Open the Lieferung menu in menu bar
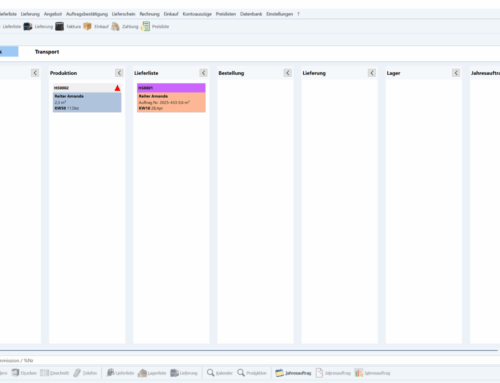This screenshot has width=500, height=383. 30,14
